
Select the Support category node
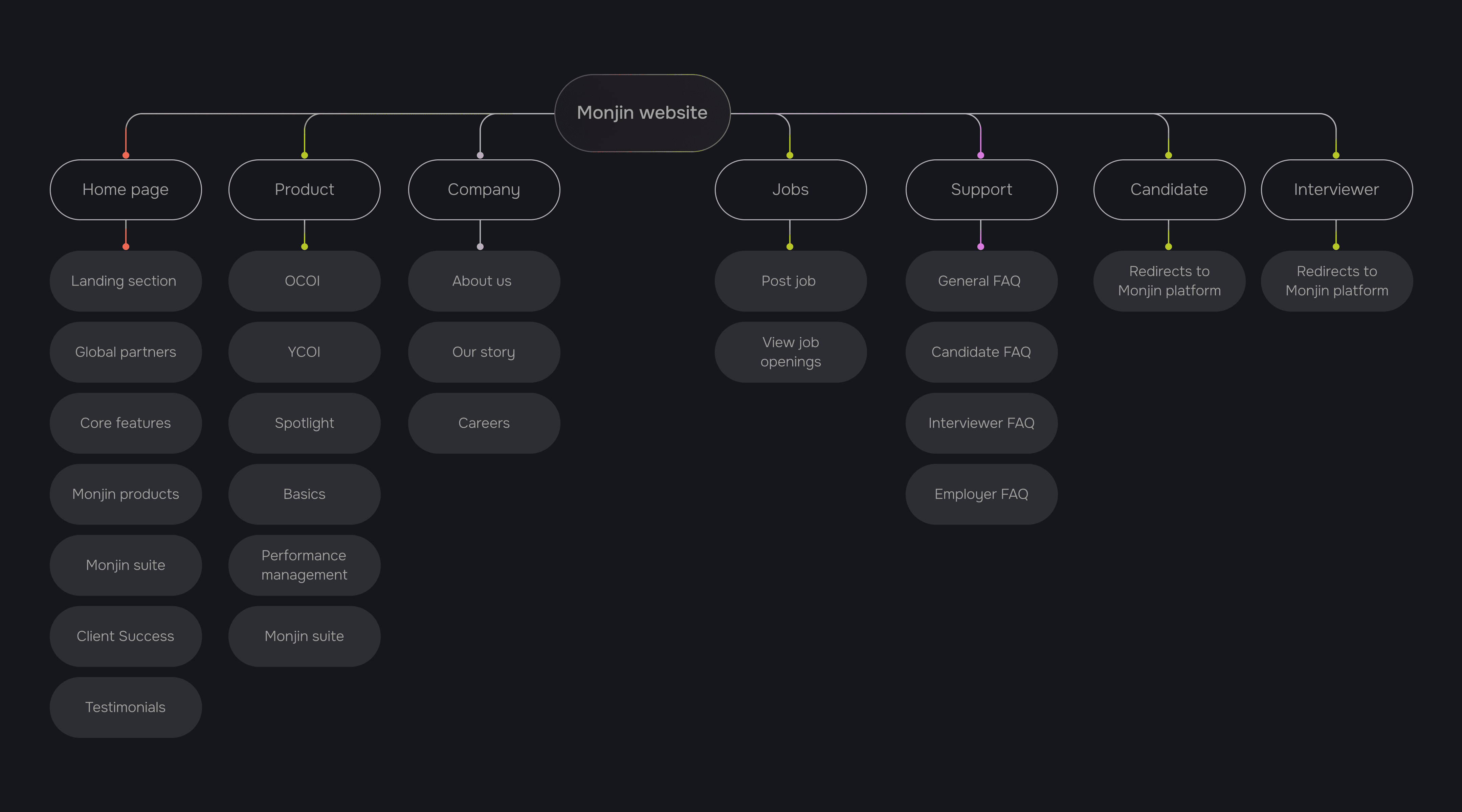click(981, 189)
